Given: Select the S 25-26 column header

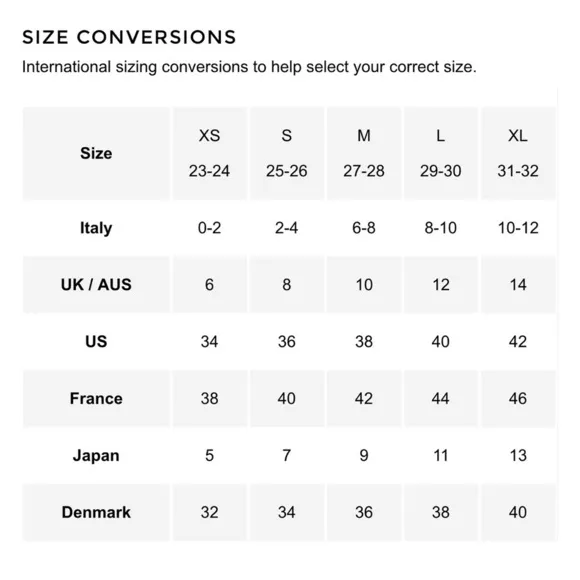Looking at the screenshot, I should (287, 154).
